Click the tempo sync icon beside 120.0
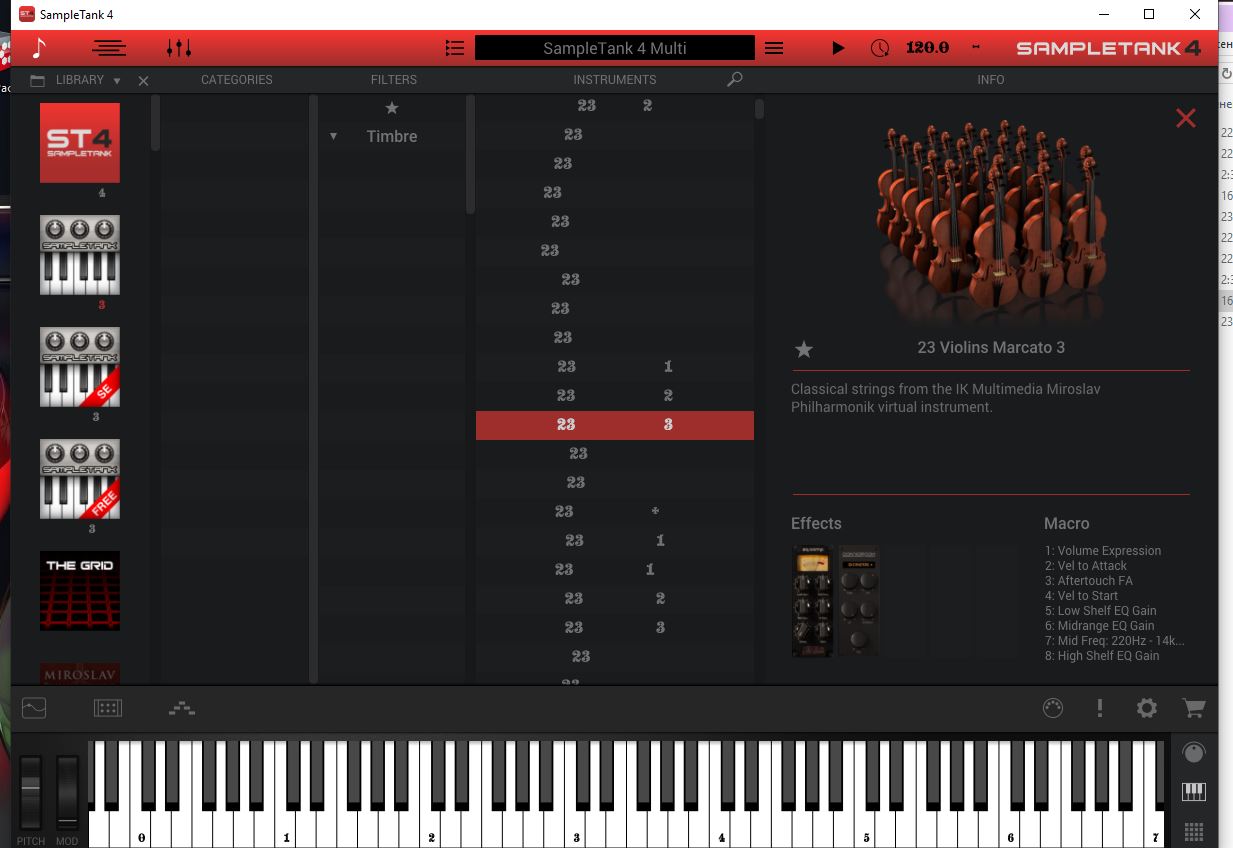This screenshot has height=848, width=1233. (x=976, y=47)
